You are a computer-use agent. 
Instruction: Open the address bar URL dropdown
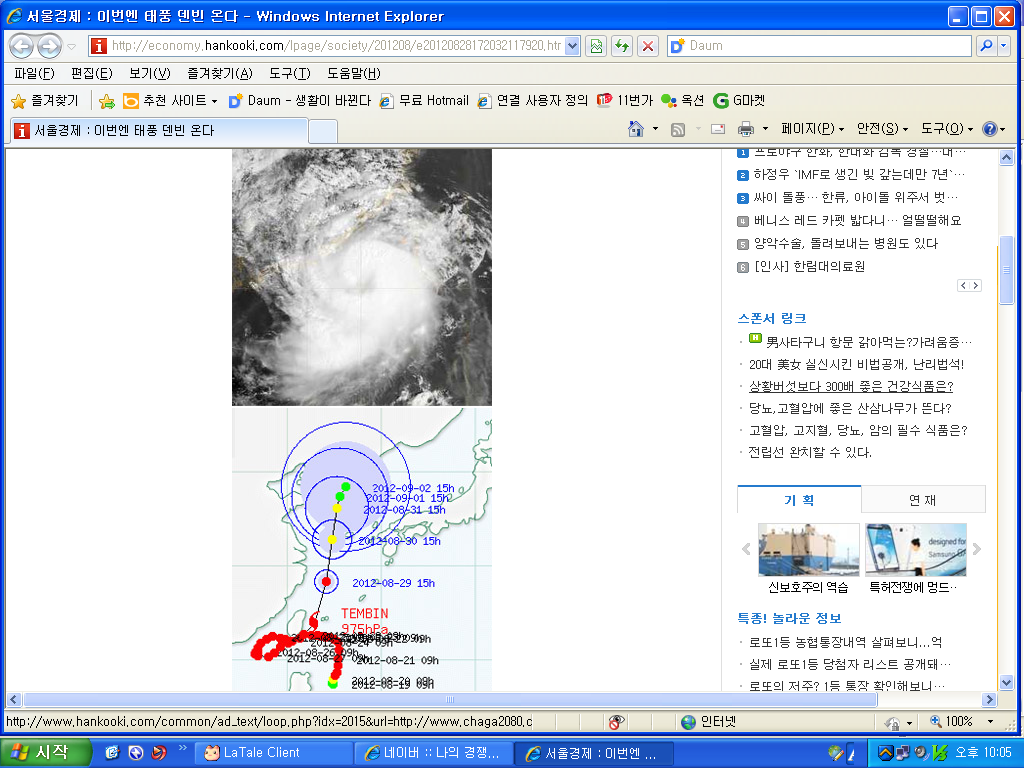click(572, 46)
